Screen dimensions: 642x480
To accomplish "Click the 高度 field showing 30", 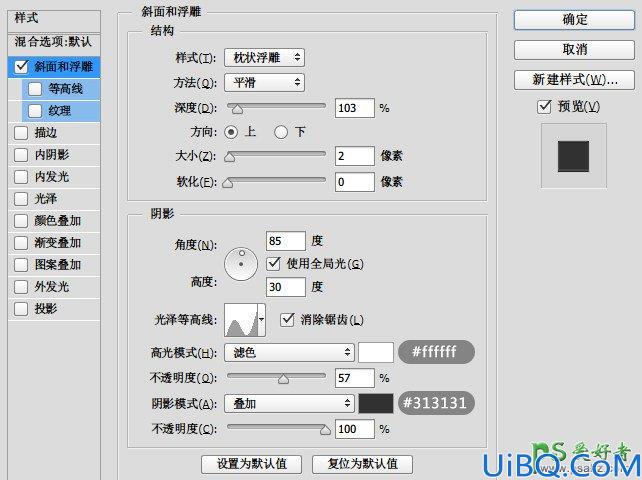I will [286, 287].
